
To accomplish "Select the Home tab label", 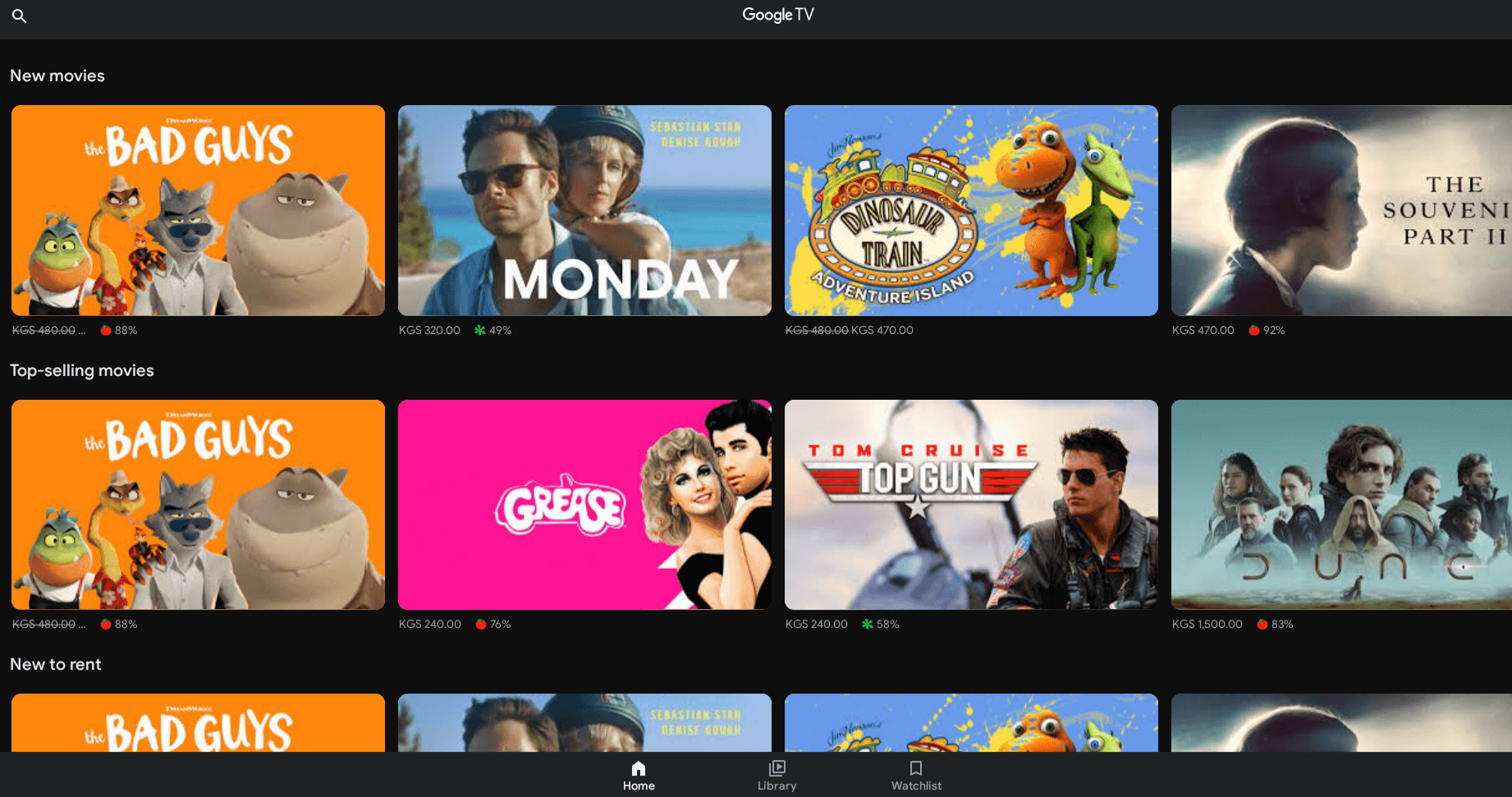I will (639, 786).
